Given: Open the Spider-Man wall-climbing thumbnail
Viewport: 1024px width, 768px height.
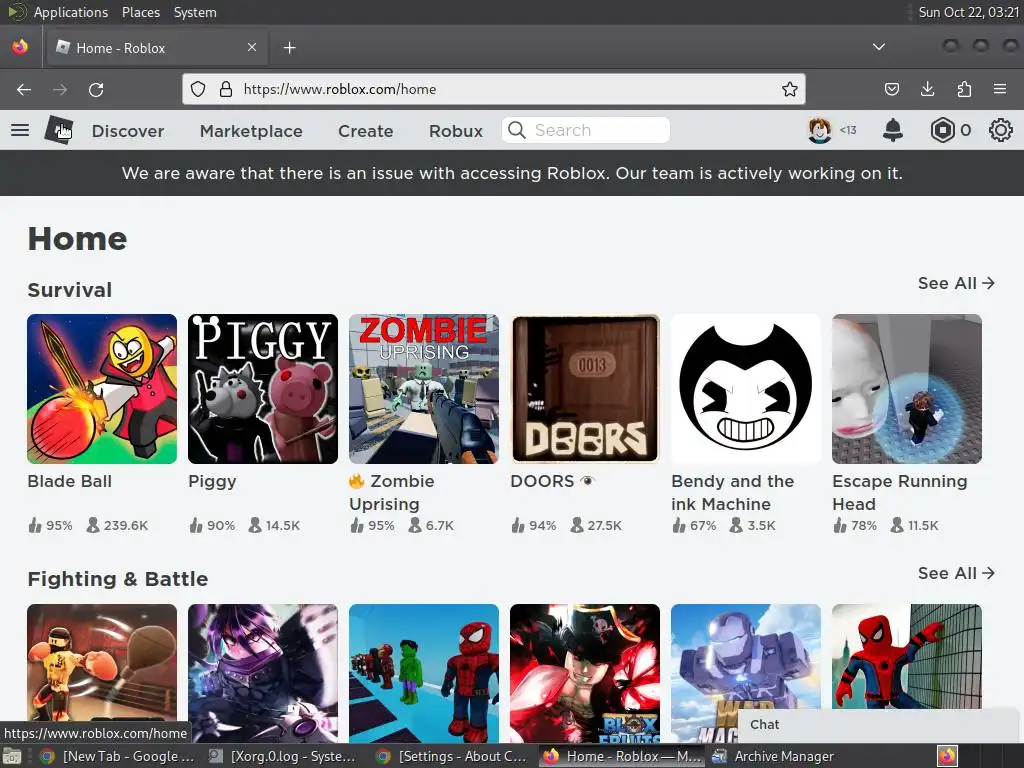Looking at the screenshot, I should (x=906, y=656).
